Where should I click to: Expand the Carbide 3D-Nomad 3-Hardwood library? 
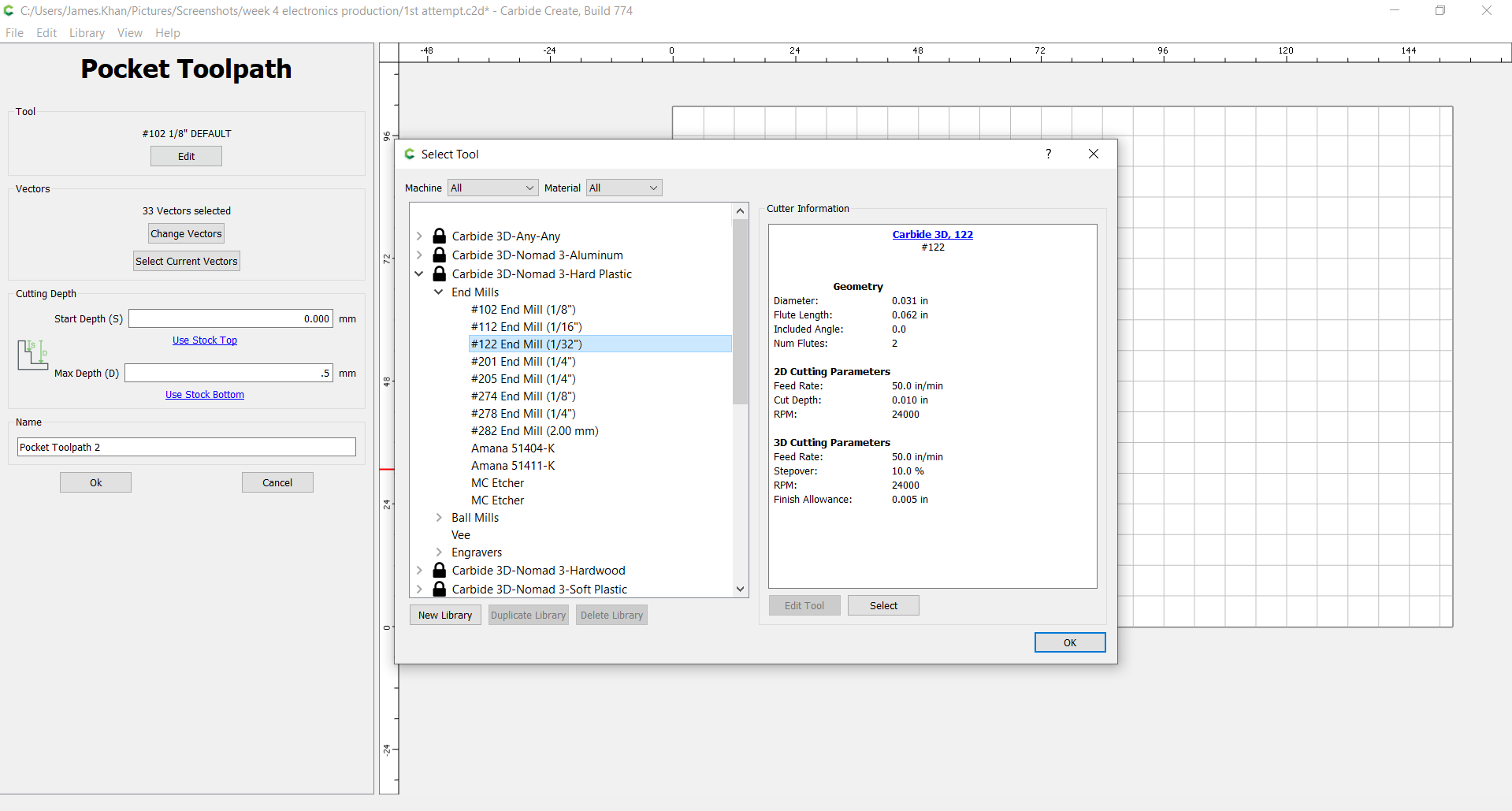pos(419,570)
